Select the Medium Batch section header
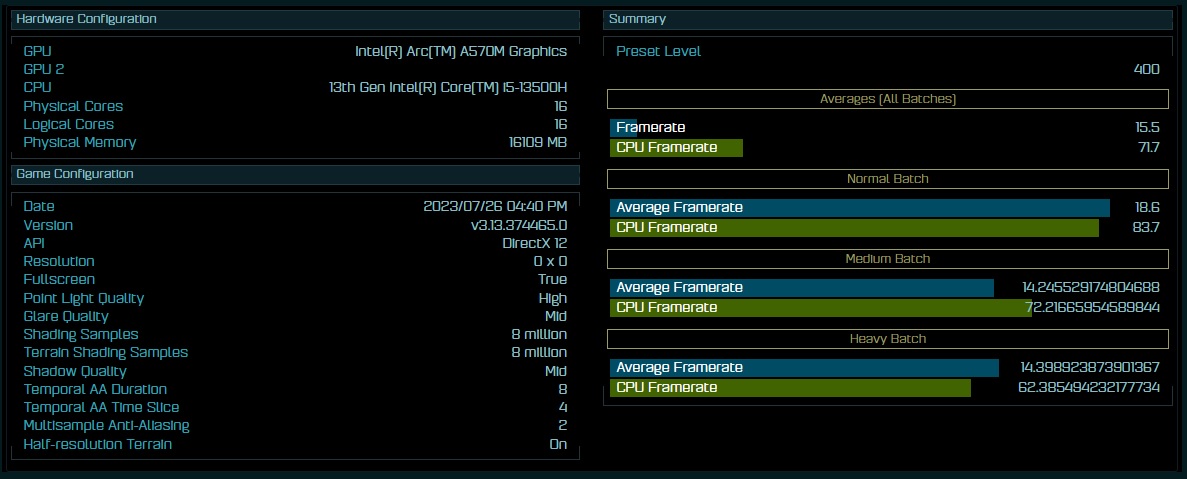The width and height of the screenshot is (1187, 479). [x=888, y=259]
